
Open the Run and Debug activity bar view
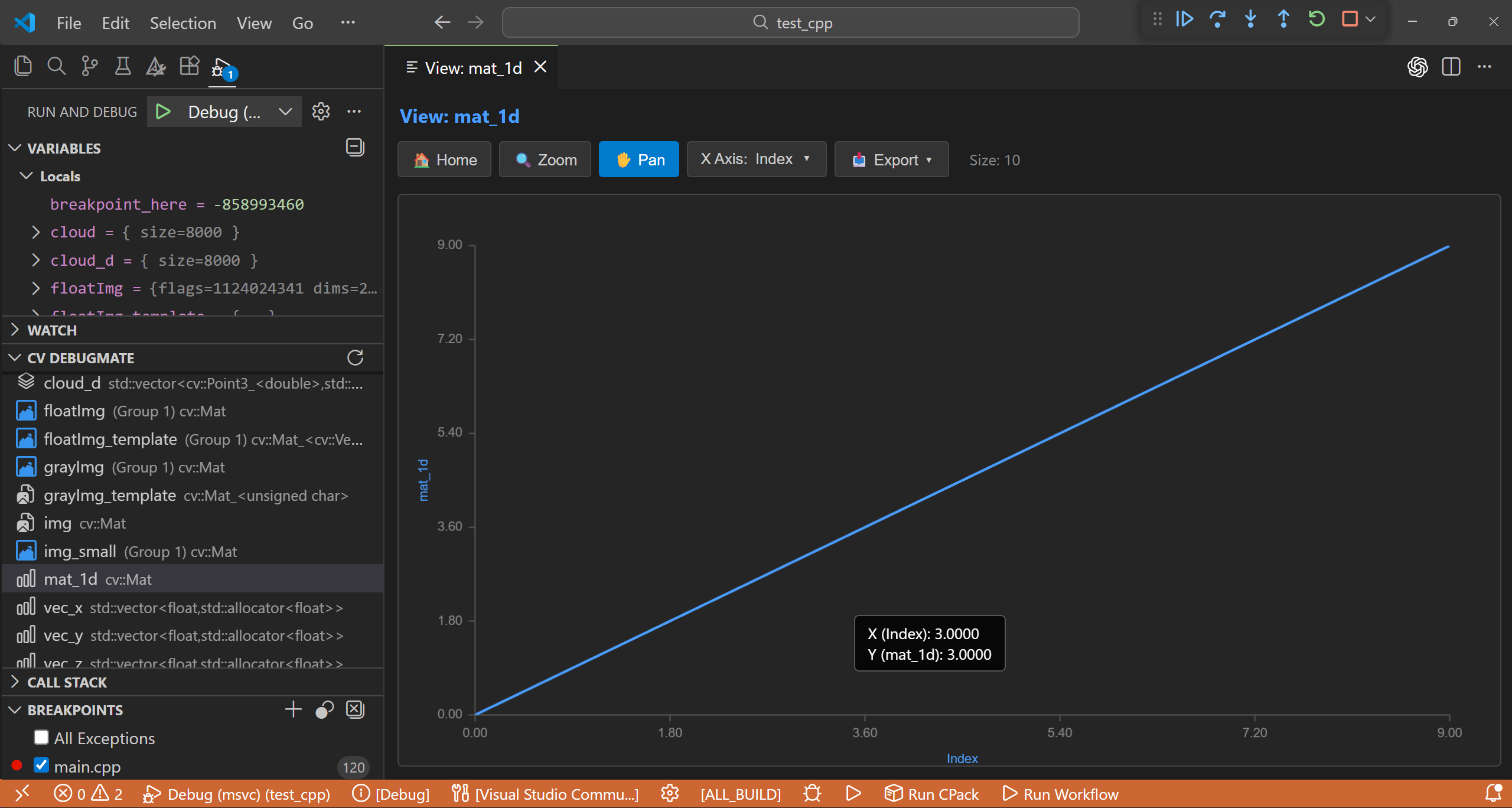tap(221, 66)
